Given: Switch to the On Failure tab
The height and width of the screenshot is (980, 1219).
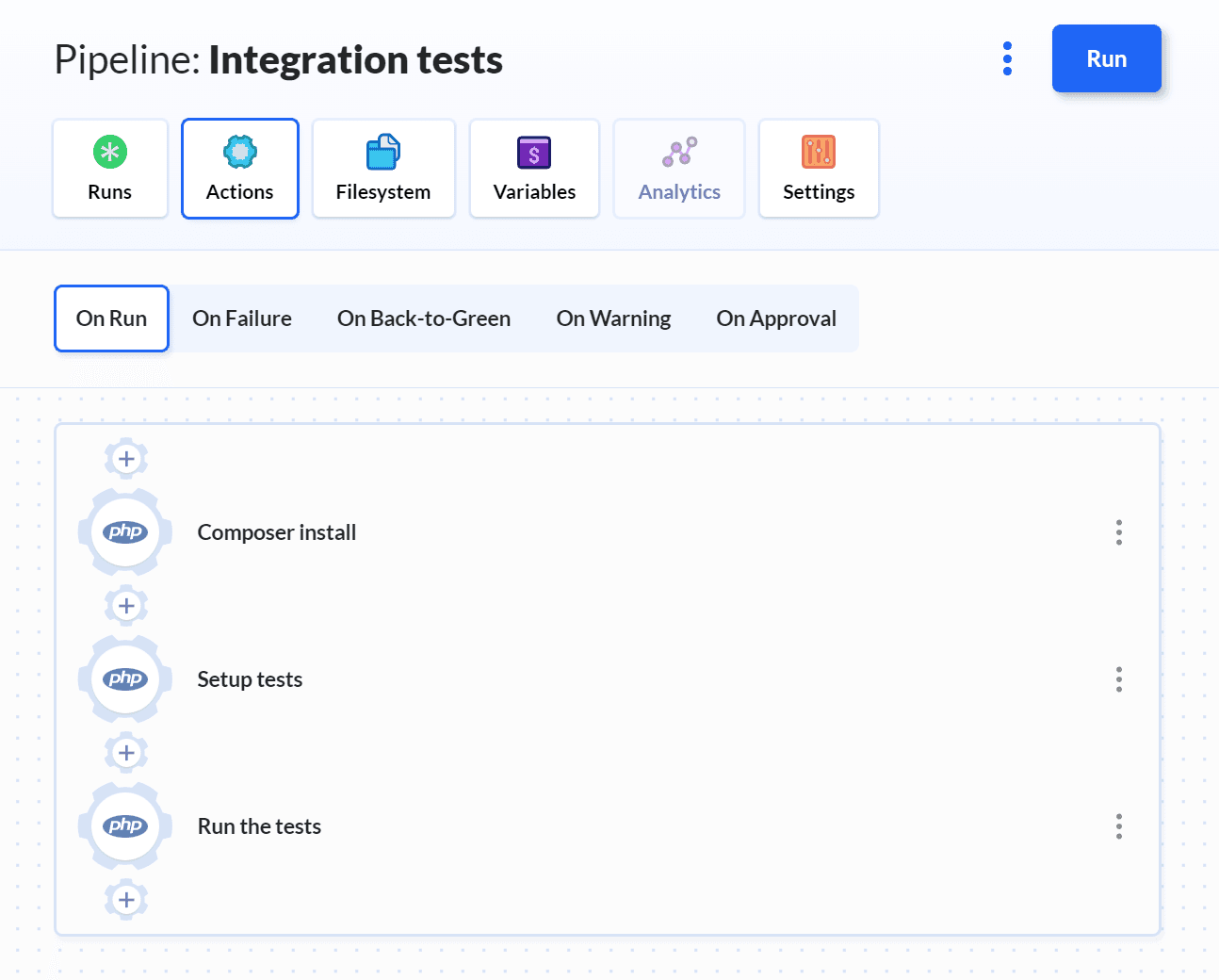Looking at the screenshot, I should (242, 318).
